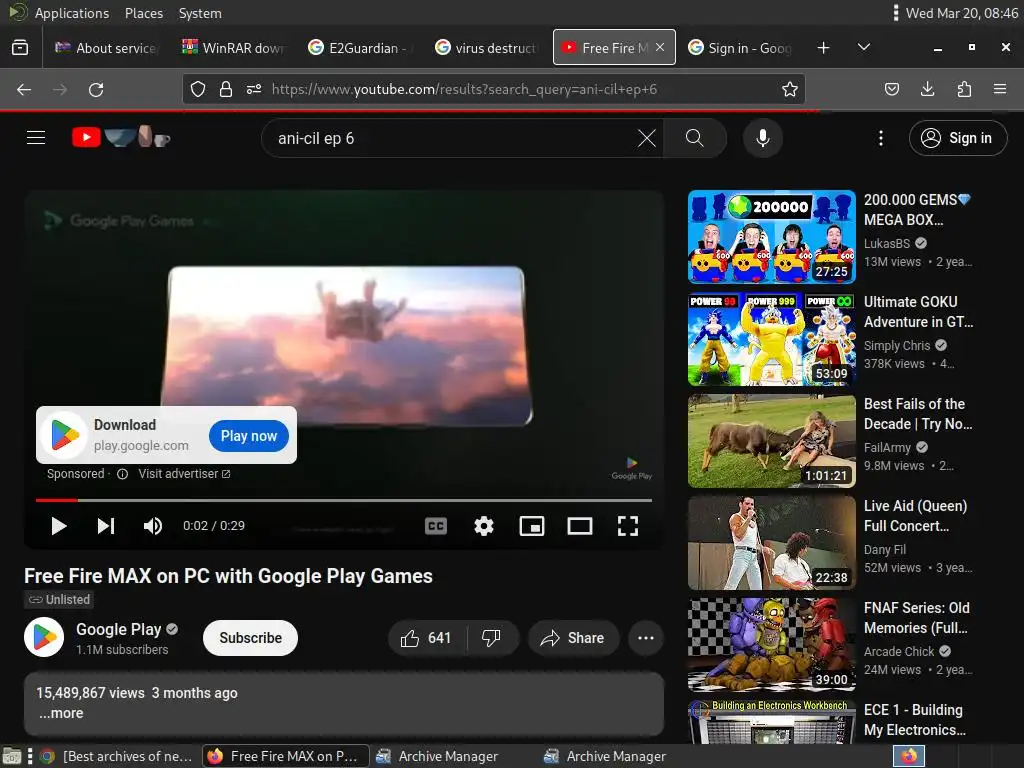Open FNAF Series: Old Memories thumbnail
The height and width of the screenshot is (768, 1024).
[771, 645]
